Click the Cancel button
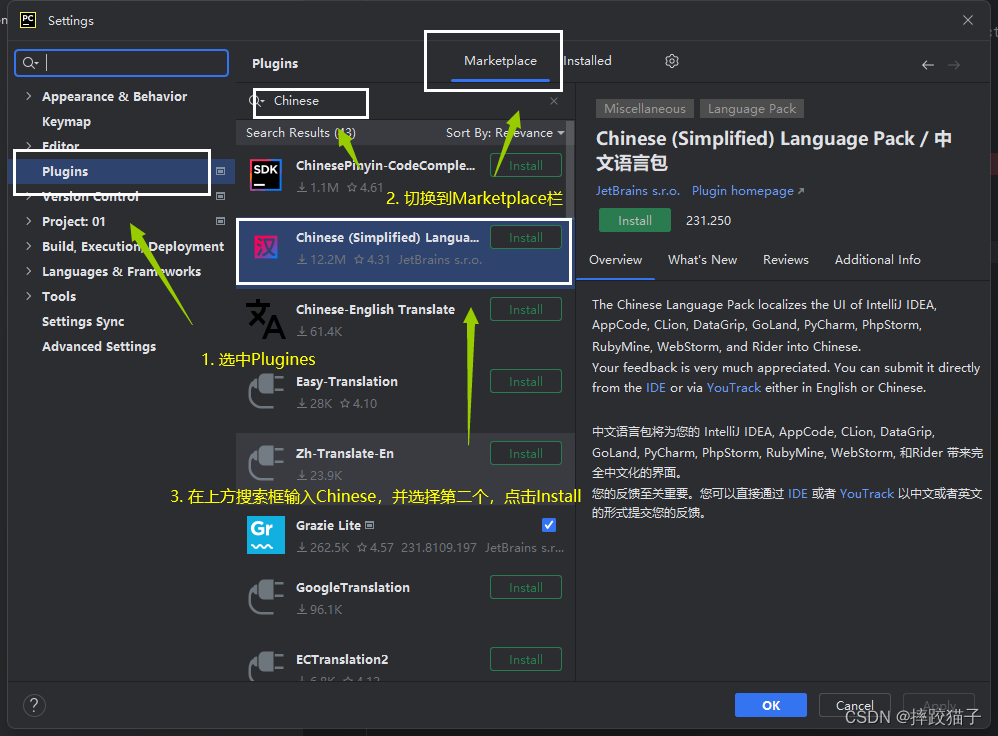This screenshot has width=998, height=736. (854, 705)
